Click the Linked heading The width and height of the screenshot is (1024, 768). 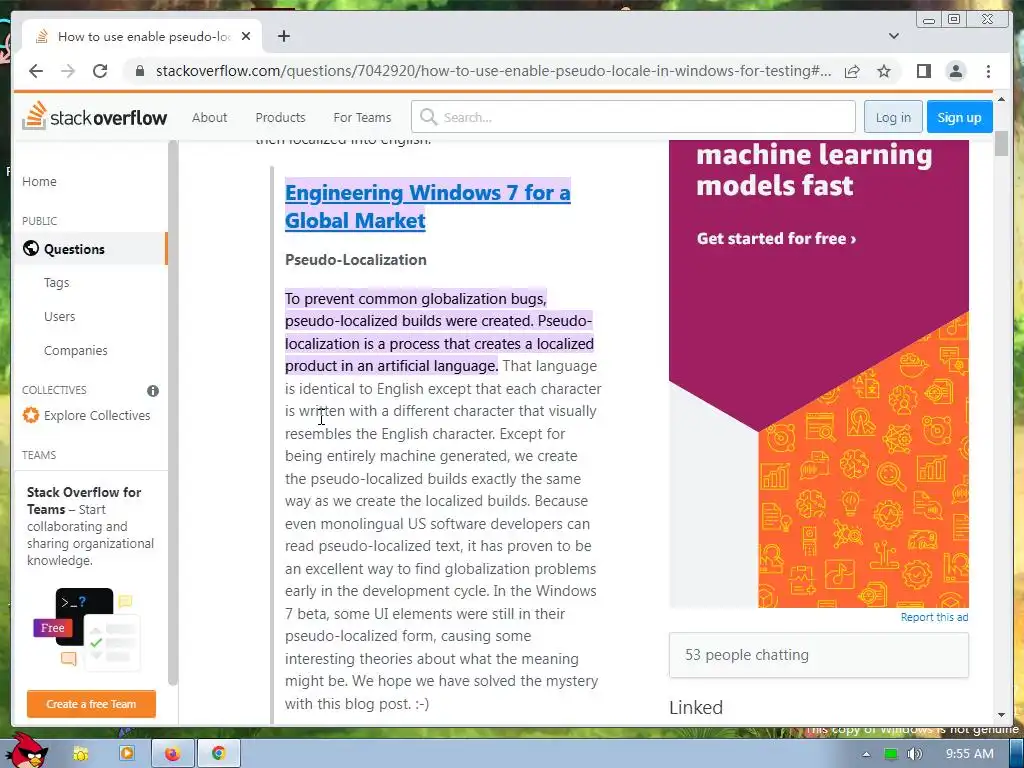coord(696,707)
